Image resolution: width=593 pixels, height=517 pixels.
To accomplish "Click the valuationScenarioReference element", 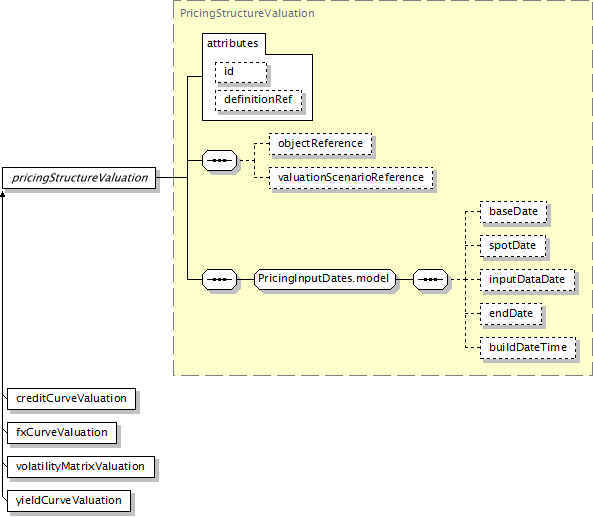I will click(351, 178).
